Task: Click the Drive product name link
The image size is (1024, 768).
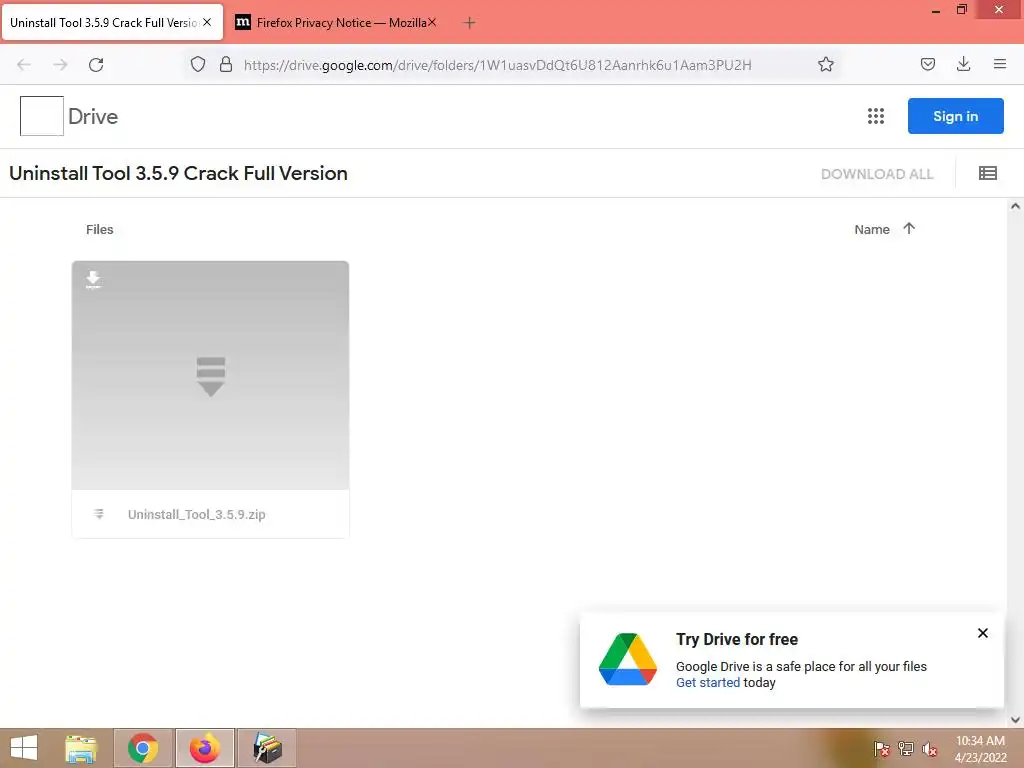Action: coord(93,116)
